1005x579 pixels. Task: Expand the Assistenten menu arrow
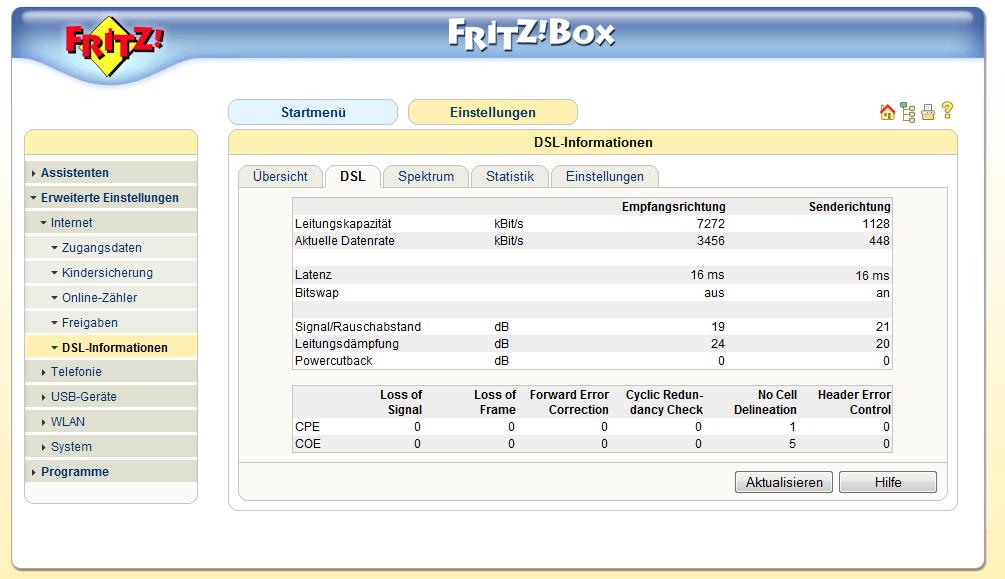[33, 173]
